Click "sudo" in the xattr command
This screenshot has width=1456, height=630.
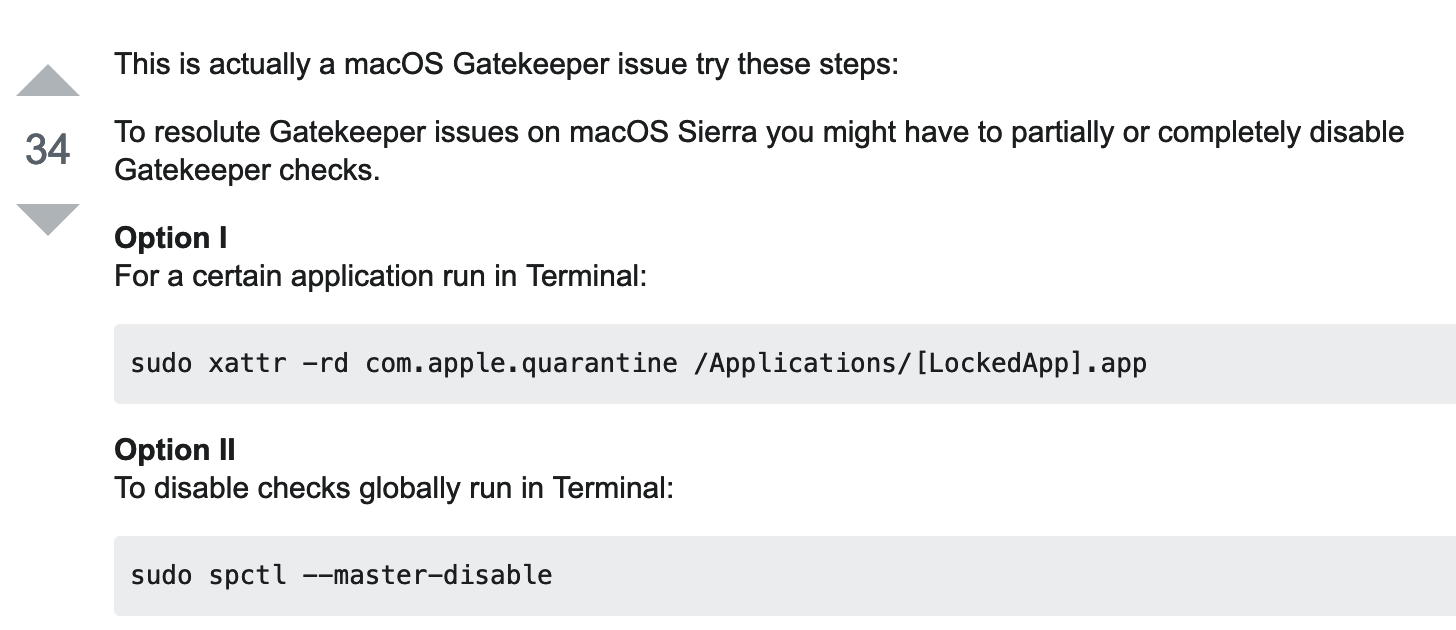(161, 363)
